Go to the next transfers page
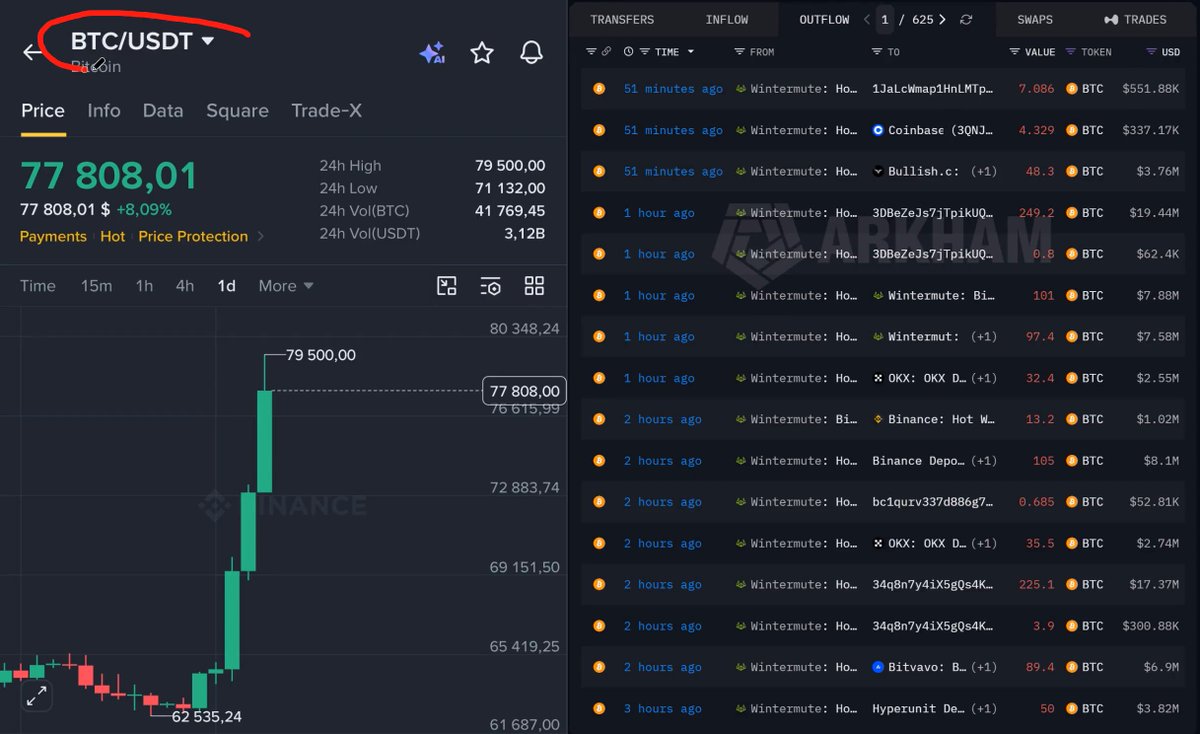Viewport: 1200px width, 734px height. pyautogui.click(x=942, y=20)
